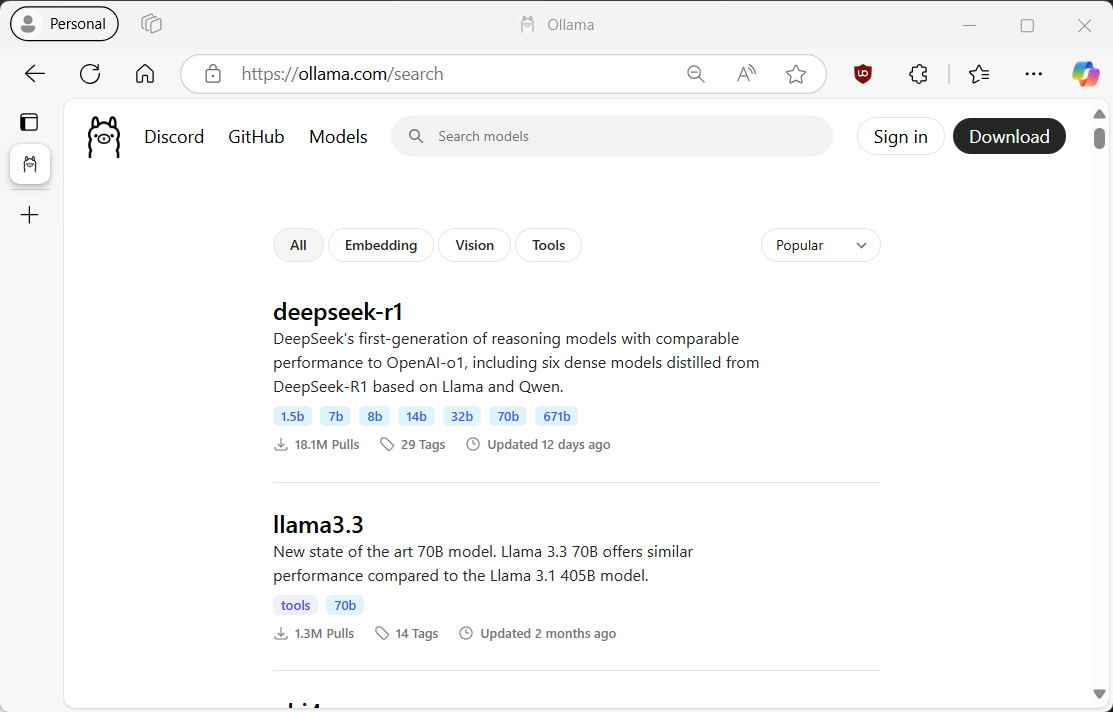The image size is (1113, 712).
Task: Focus the address bar URL
Action: pos(342,74)
